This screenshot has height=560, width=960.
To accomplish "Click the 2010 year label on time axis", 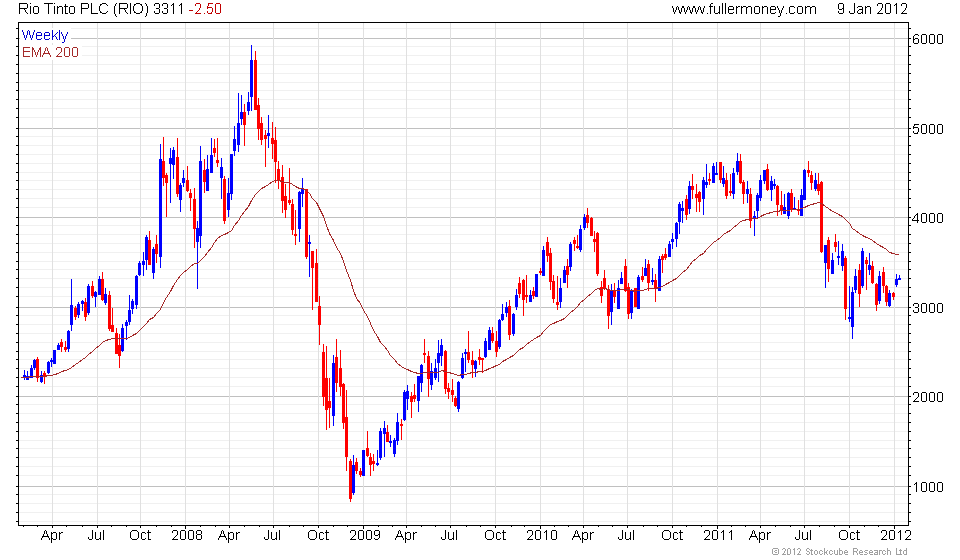I will [x=542, y=536].
